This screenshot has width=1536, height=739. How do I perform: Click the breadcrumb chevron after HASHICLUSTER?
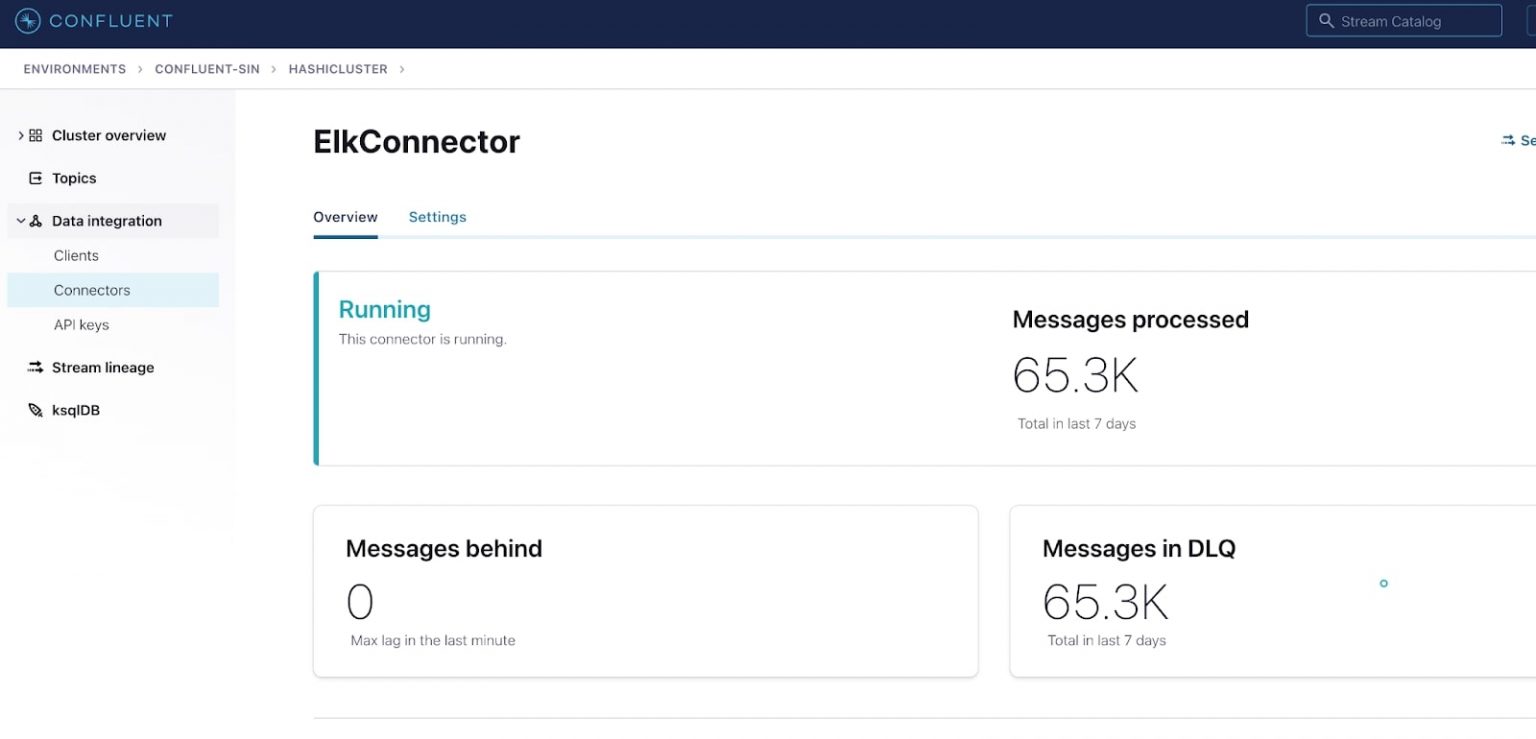401,69
